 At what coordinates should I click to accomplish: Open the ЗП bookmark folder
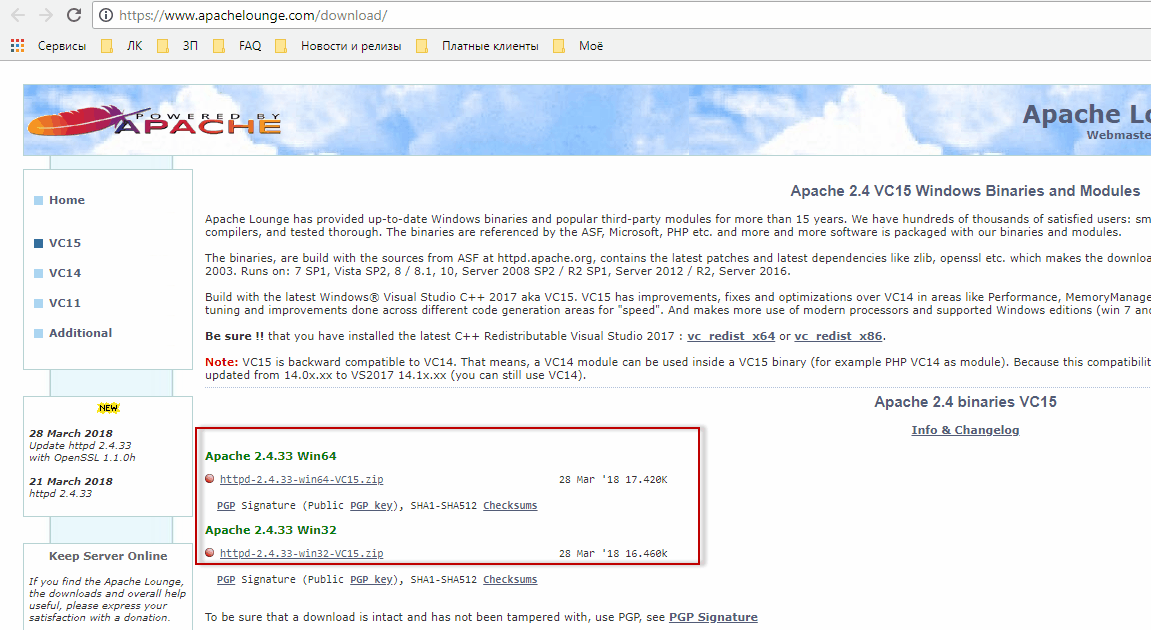177,46
